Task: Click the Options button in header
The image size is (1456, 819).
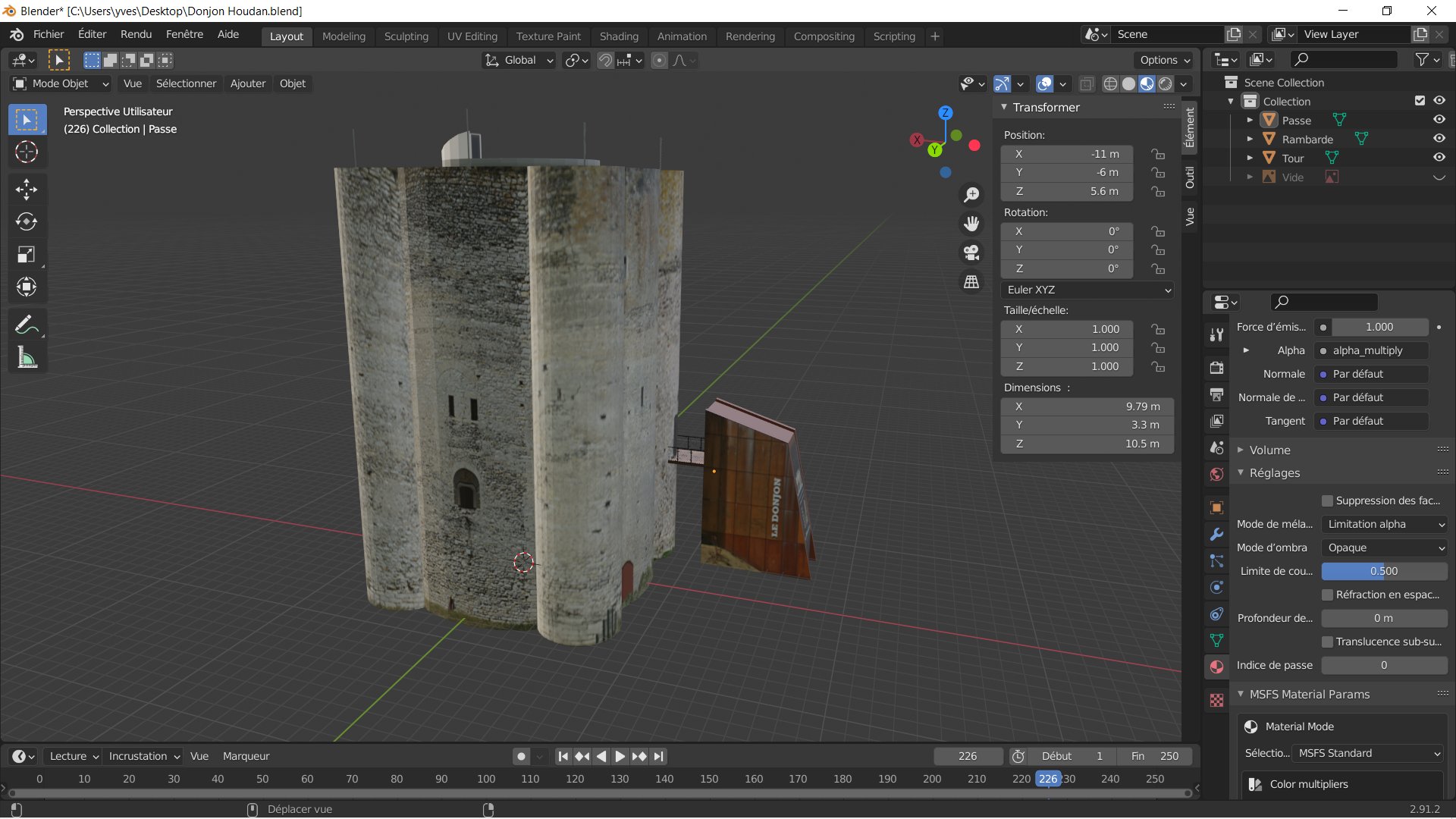Action: 1165,60
